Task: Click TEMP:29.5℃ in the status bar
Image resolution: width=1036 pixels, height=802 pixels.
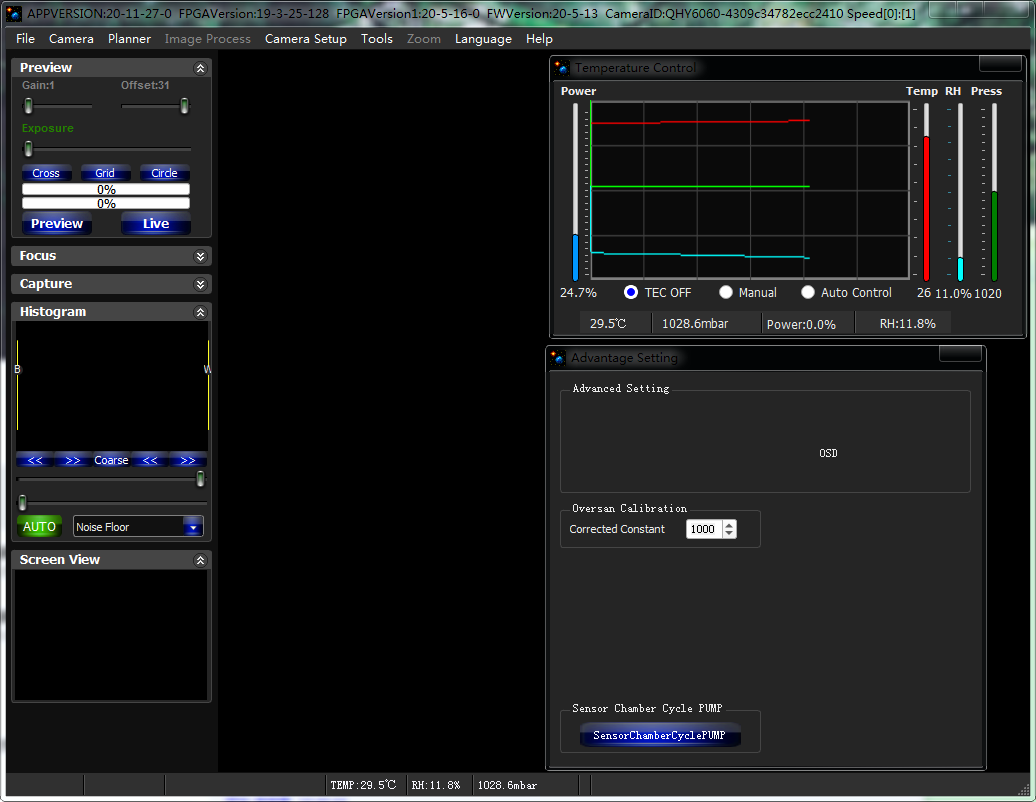Action: pos(363,785)
